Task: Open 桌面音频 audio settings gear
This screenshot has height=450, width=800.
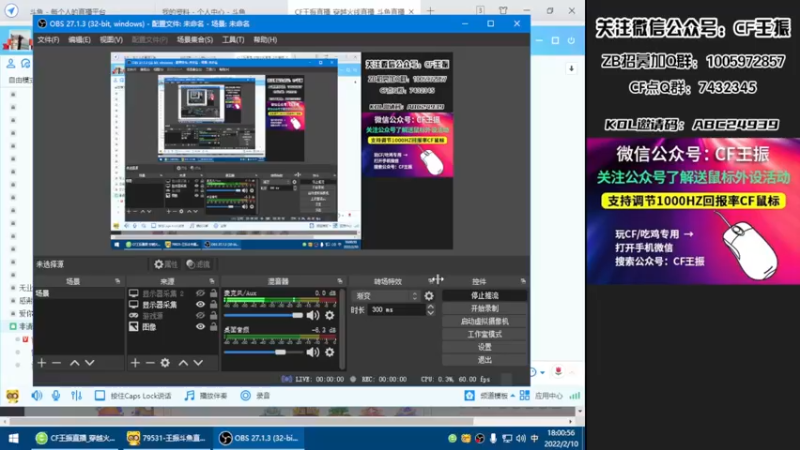Action: pos(330,352)
